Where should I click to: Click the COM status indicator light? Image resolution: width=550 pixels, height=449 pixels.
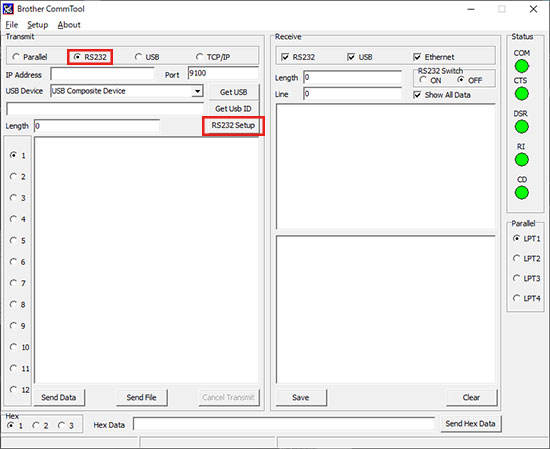point(522,66)
